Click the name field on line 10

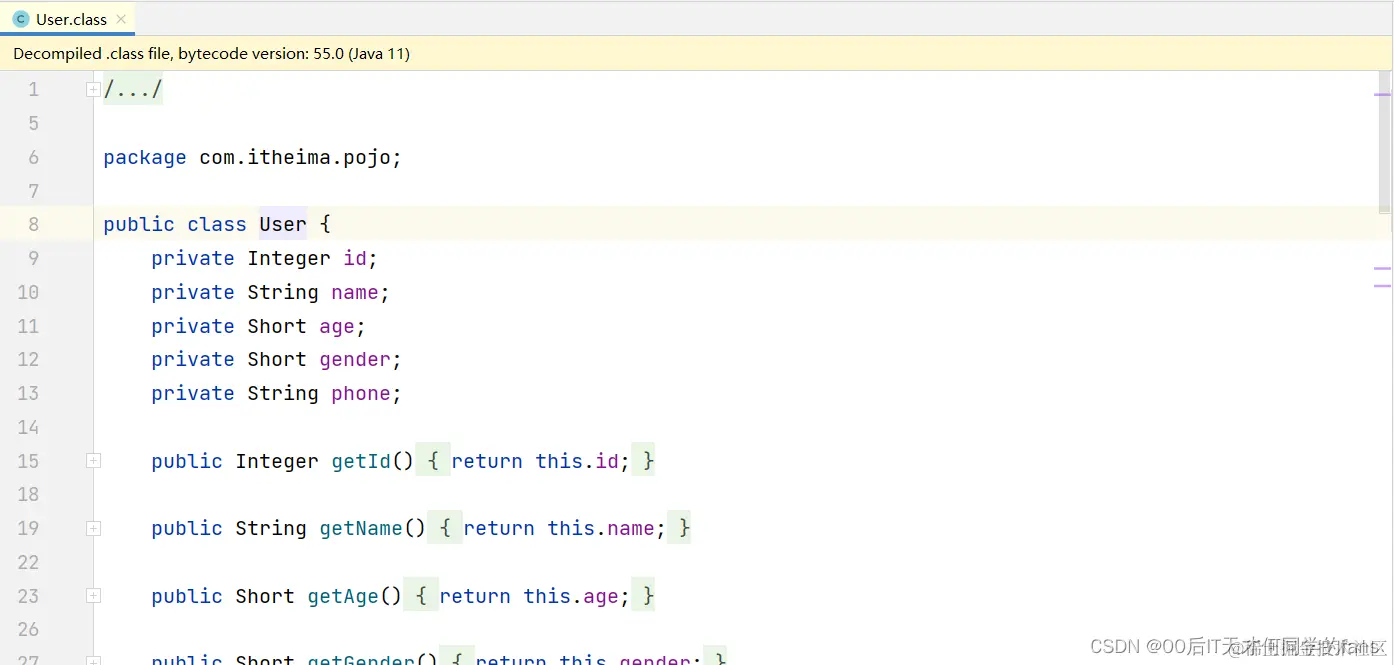(x=355, y=292)
